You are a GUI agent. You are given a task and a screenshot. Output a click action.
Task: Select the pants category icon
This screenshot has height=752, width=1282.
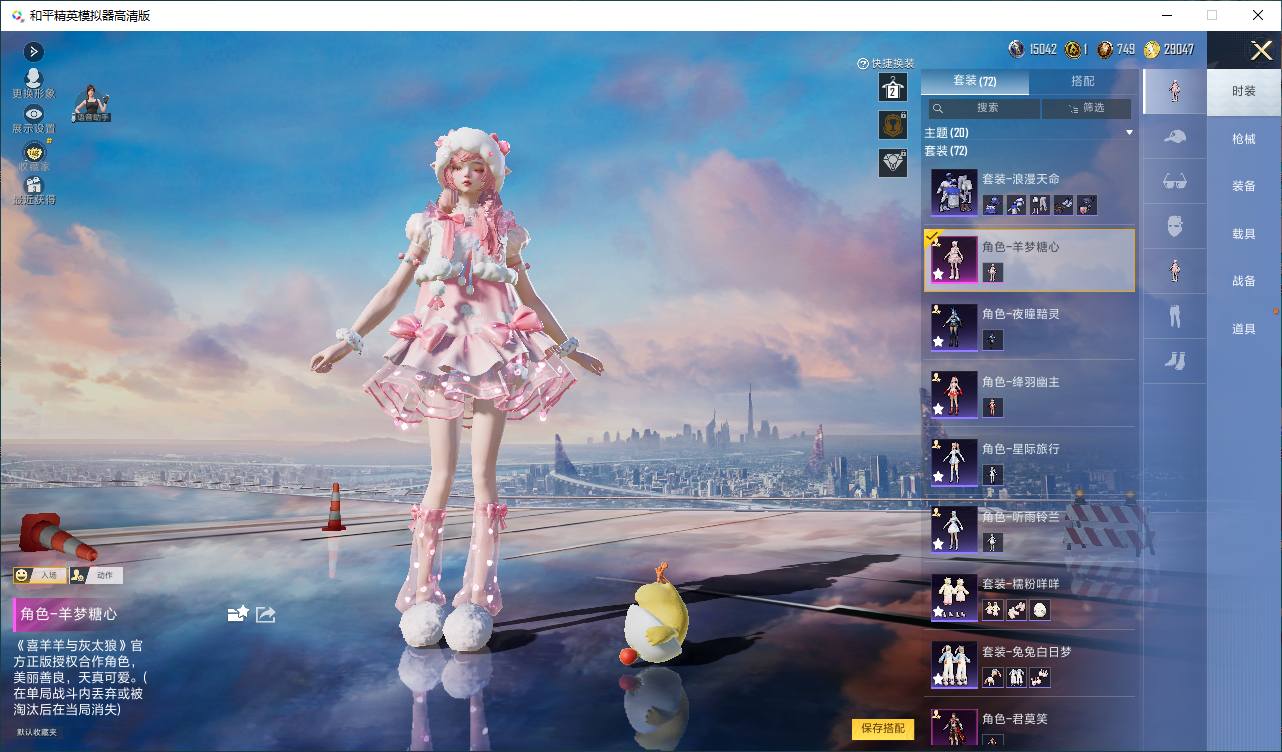point(1175,316)
